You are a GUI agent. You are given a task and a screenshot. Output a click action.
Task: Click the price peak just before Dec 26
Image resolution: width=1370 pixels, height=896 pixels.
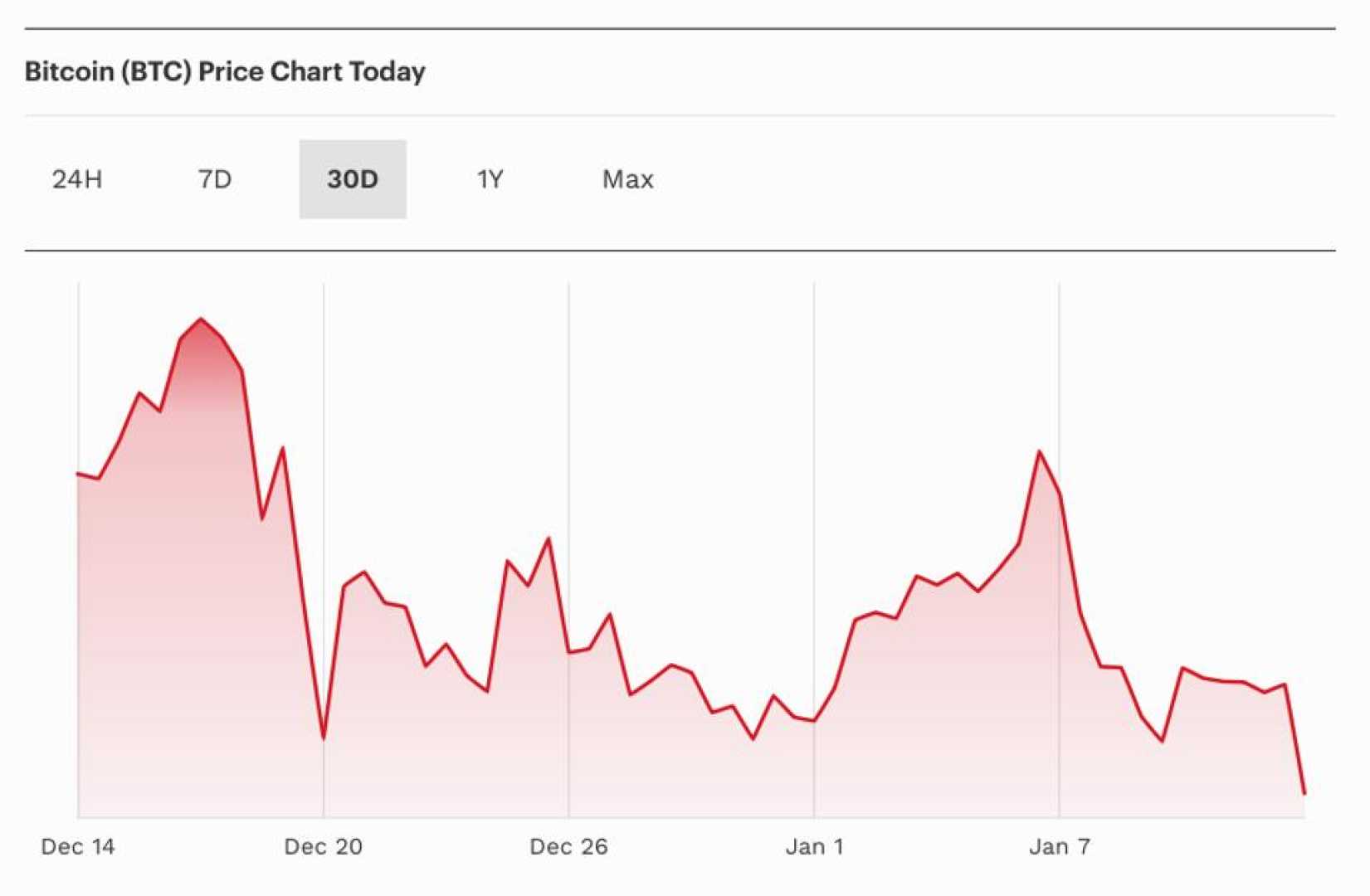548,538
